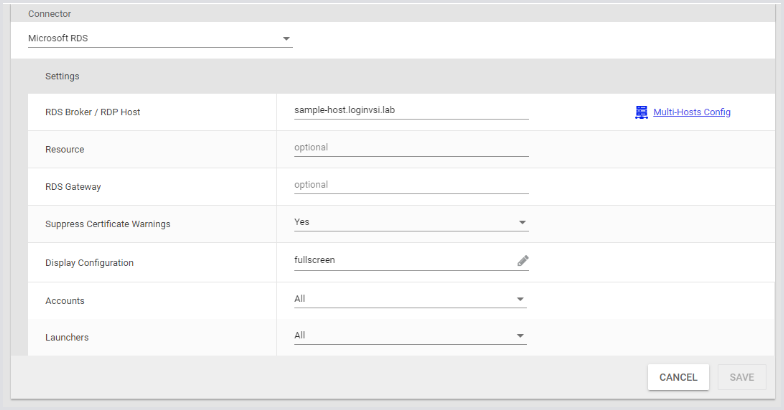Click the Settings section header
Viewport: 784px width, 410px height.
62,76
